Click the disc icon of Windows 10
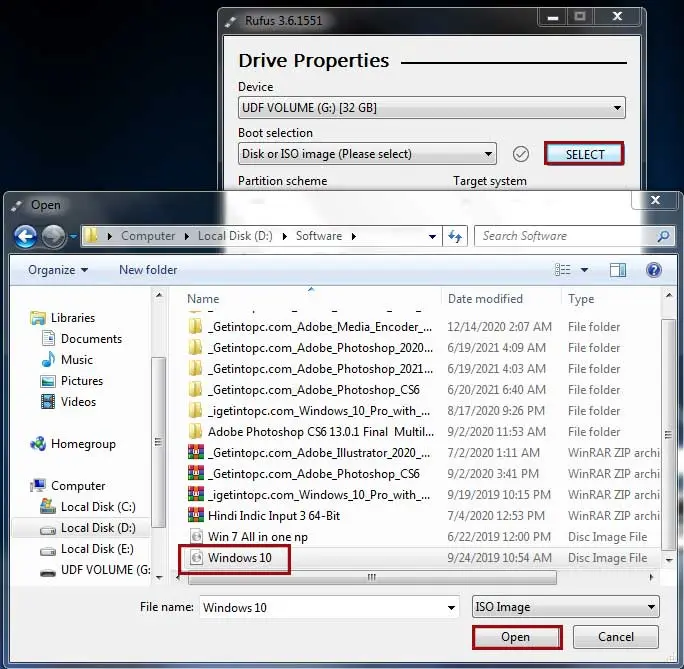 (197, 557)
